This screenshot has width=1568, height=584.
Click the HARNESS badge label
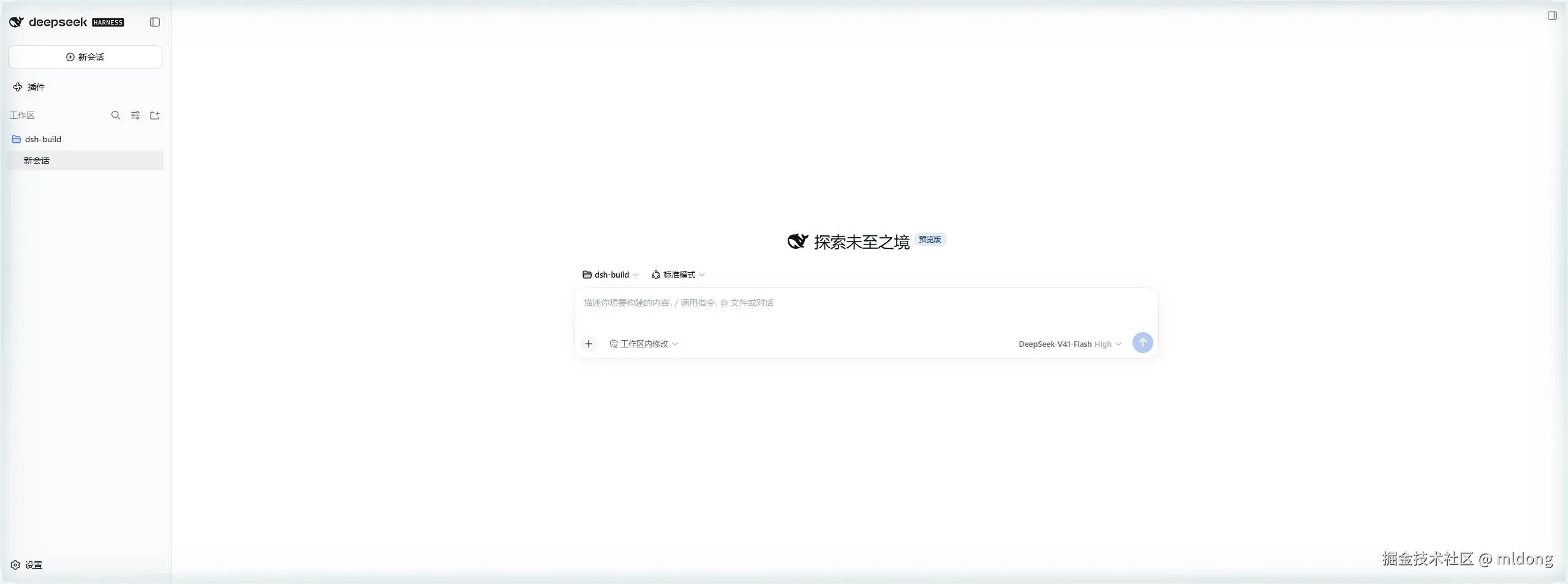click(x=108, y=23)
